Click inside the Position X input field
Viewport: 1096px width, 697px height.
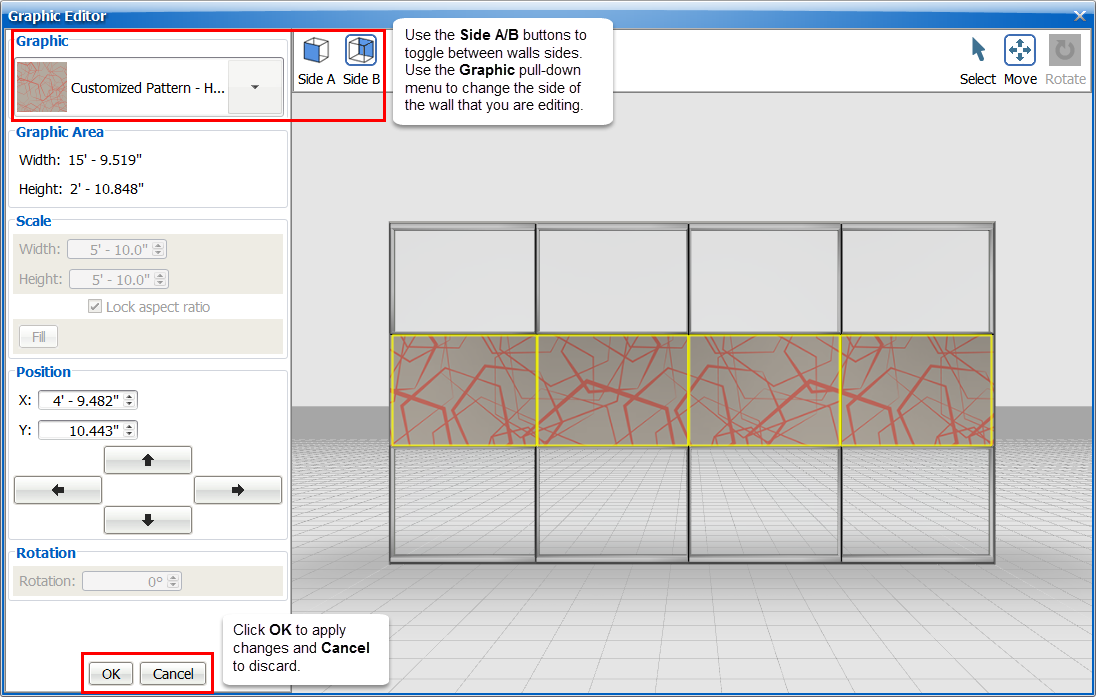coord(80,400)
